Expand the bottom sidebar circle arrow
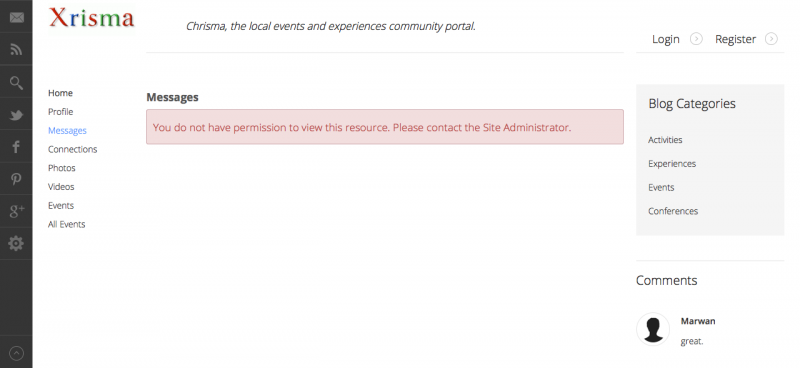This screenshot has height=368, width=800. (x=16, y=353)
